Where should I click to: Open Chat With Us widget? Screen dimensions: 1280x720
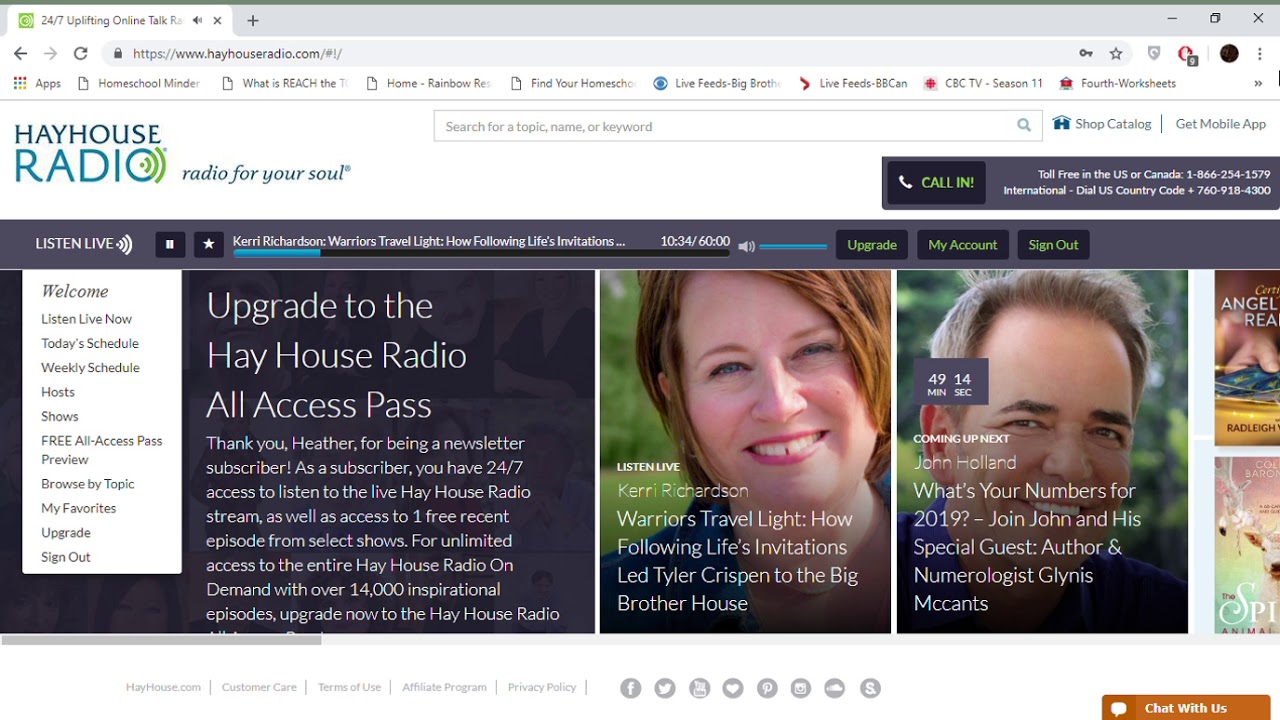coord(1186,708)
